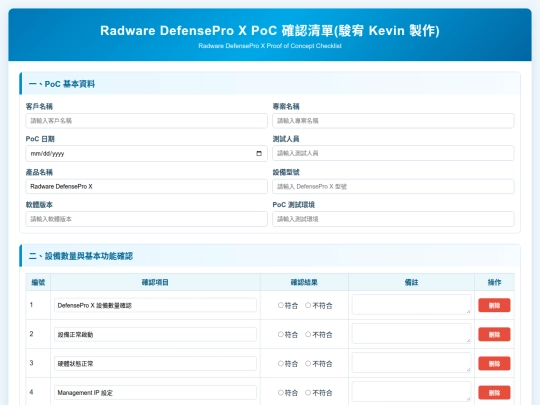Delete row 2 設備正常啟動 using 刪除 button

[x=494, y=334]
